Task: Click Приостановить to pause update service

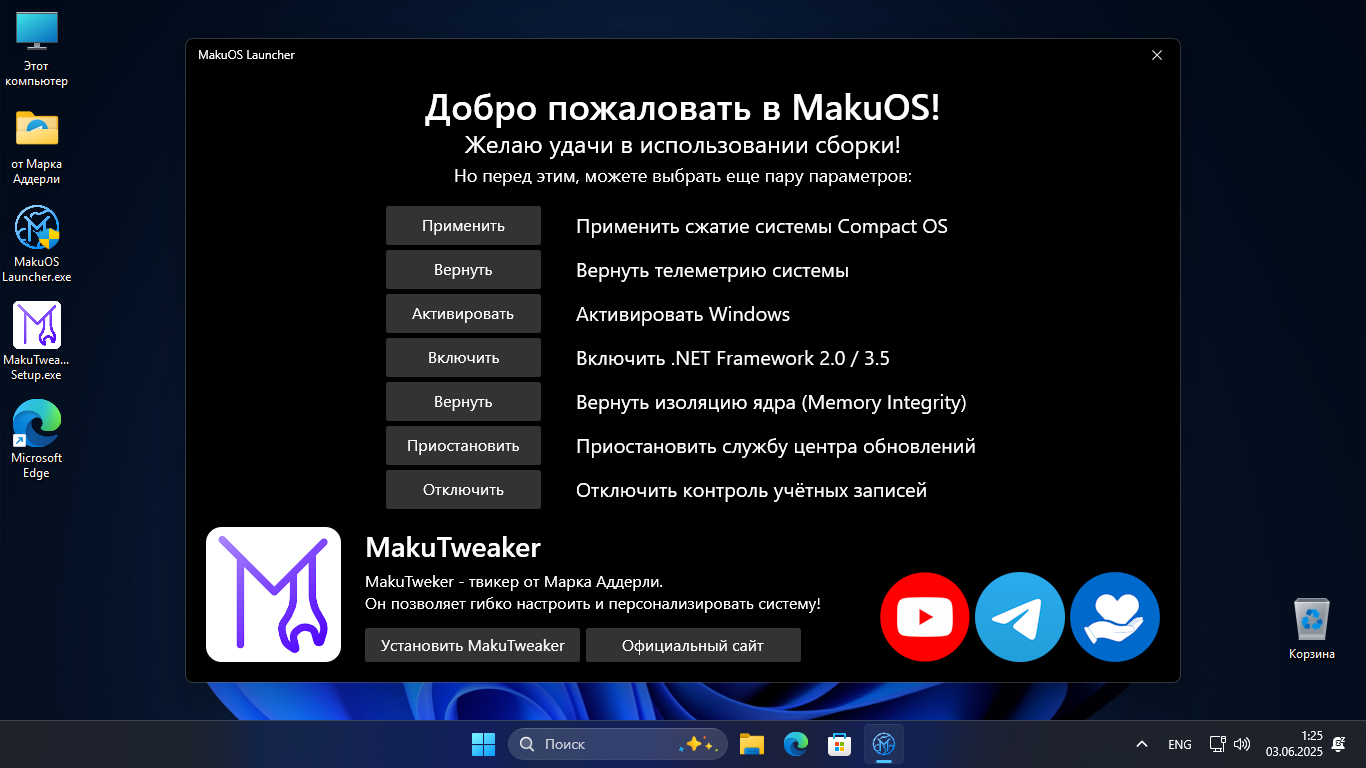Action: (463, 445)
